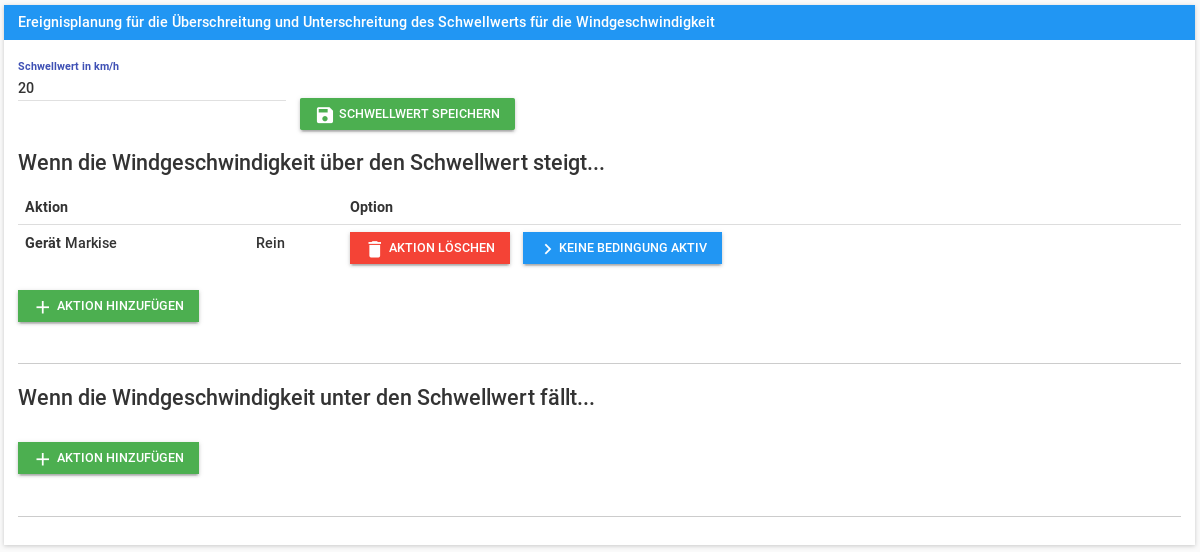The image size is (1200, 552).
Task: Click the trash can icon for Markise
Action: pos(374,248)
